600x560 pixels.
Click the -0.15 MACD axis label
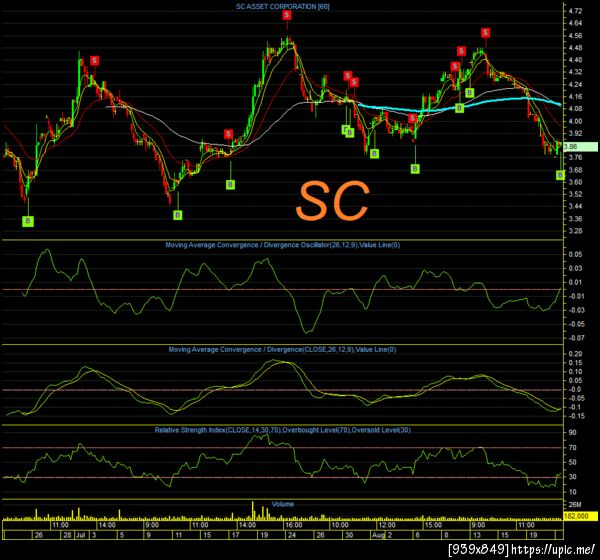coord(576,416)
